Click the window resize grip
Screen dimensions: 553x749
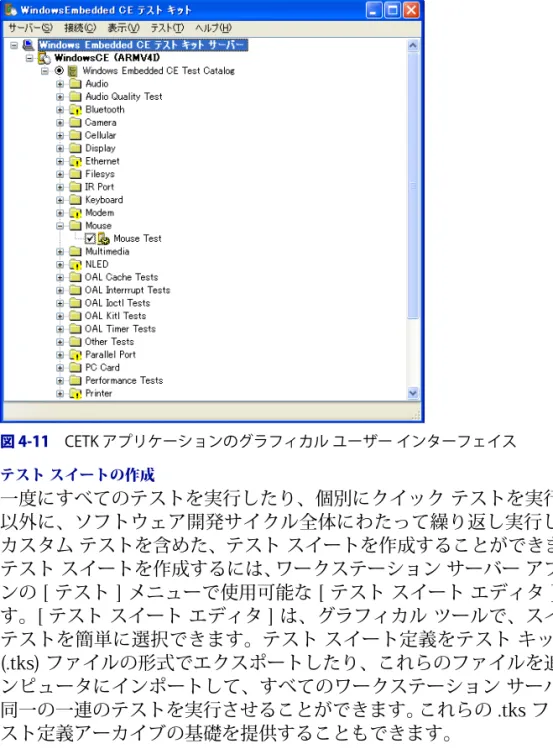416,416
